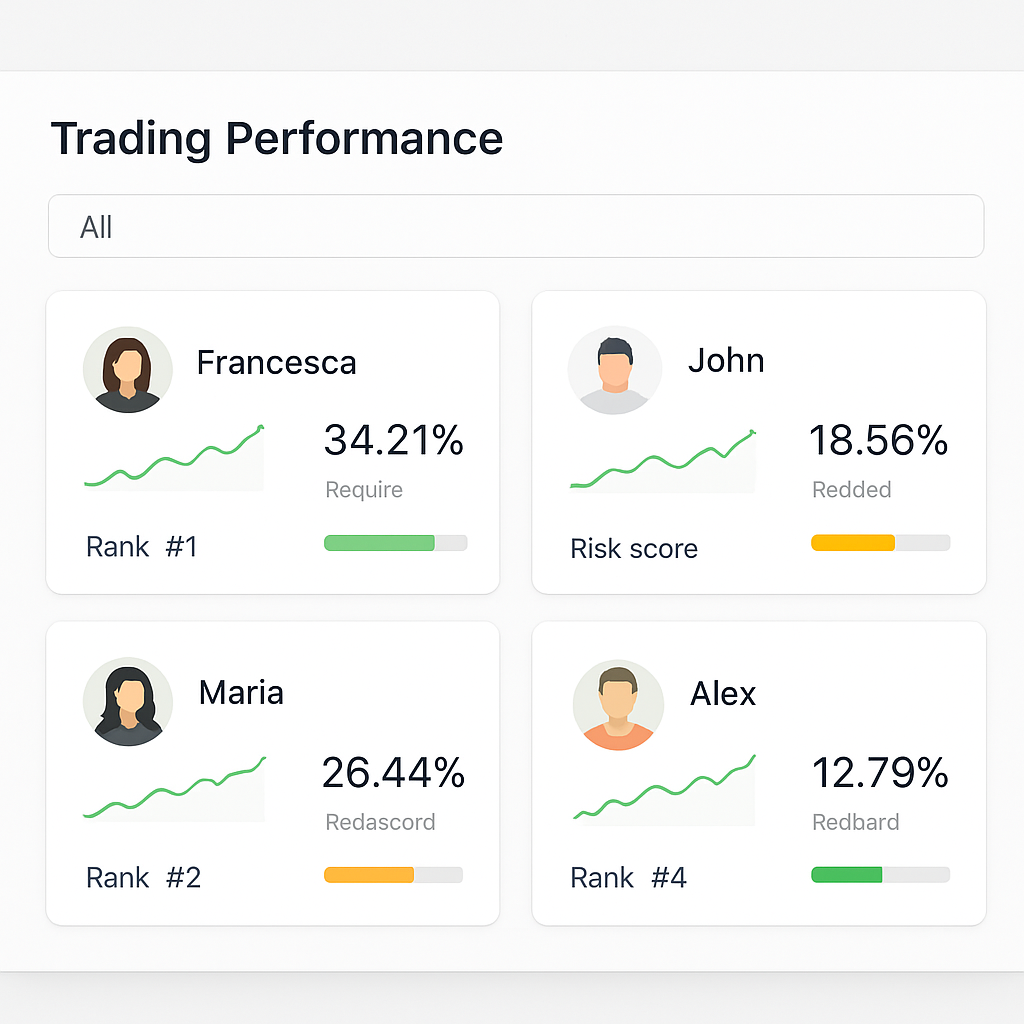
Task: Select the John name link
Action: pos(726,360)
